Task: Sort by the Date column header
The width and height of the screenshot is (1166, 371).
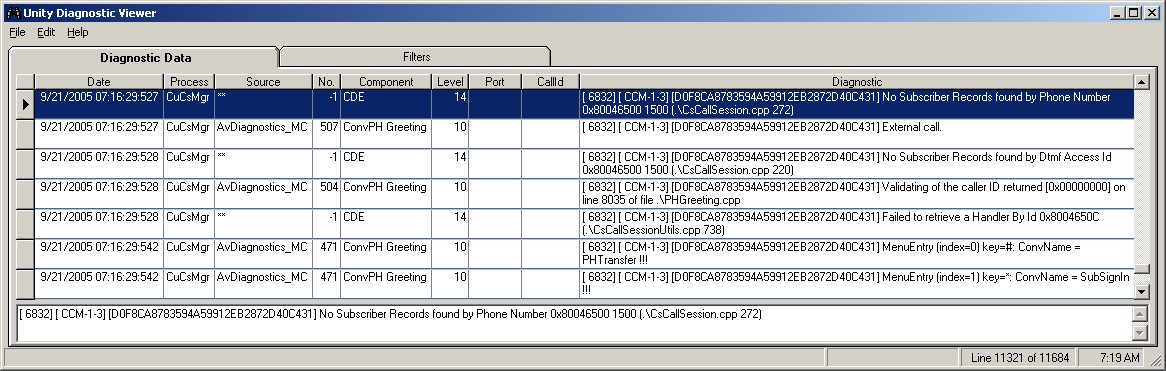Action: pyautogui.click(x=99, y=82)
